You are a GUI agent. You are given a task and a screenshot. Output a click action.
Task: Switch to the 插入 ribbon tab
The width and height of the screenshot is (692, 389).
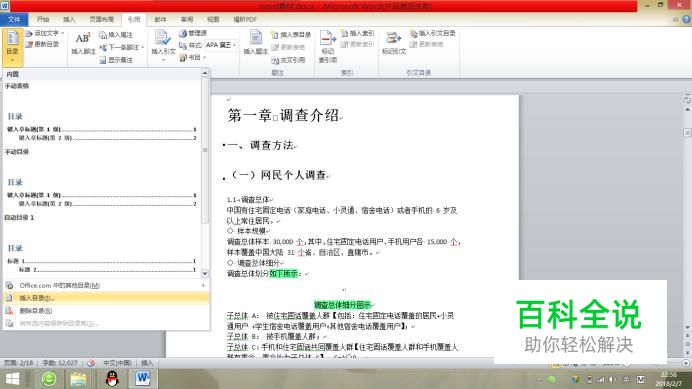[69, 19]
